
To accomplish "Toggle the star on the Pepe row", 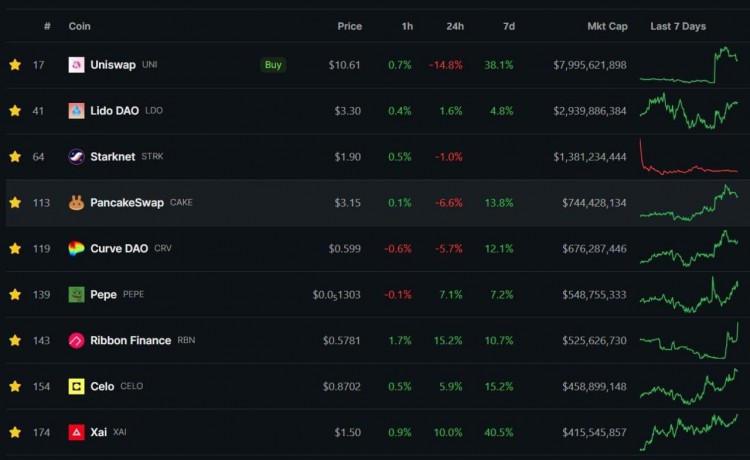I will pos(15,294).
